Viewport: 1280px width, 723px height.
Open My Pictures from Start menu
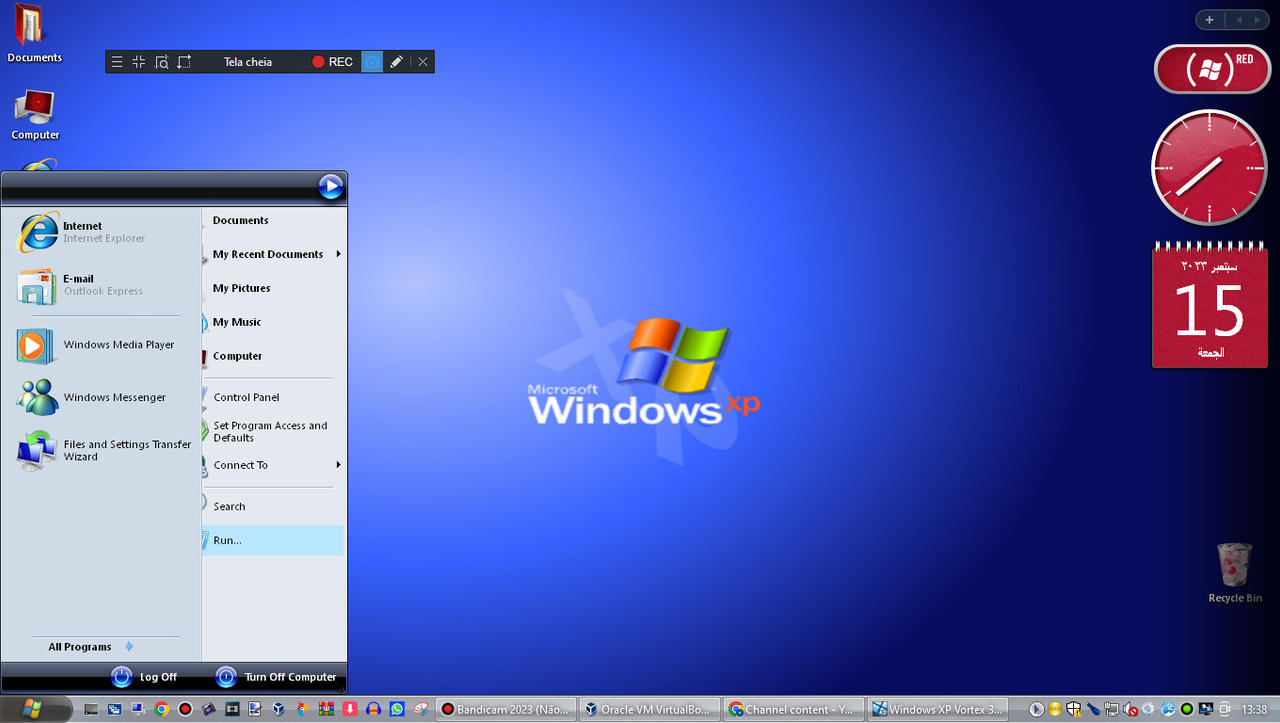click(x=273, y=288)
